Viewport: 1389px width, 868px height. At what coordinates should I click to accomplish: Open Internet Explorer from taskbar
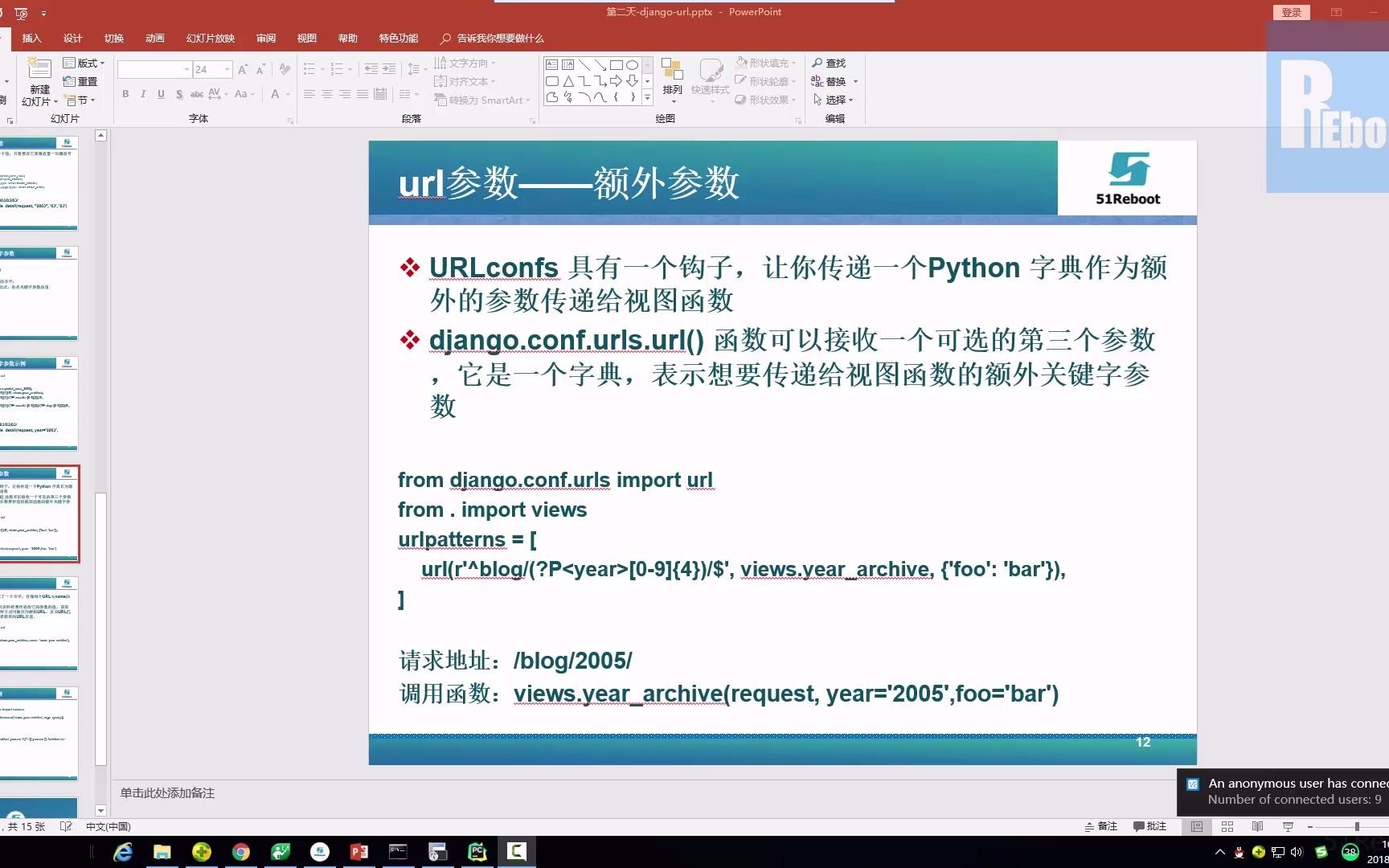[x=123, y=852]
